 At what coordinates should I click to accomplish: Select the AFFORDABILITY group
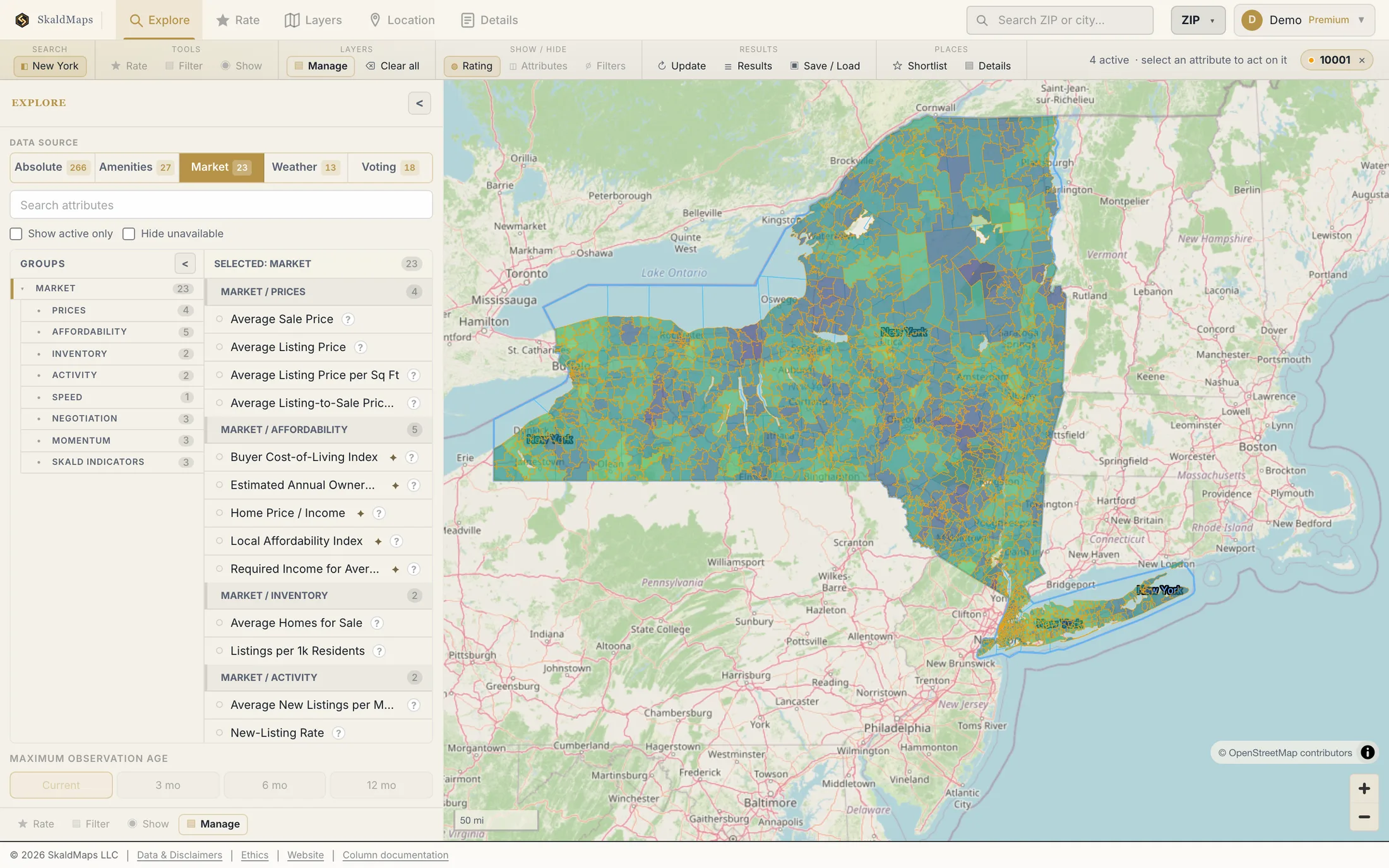pyautogui.click(x=112, y=332)
